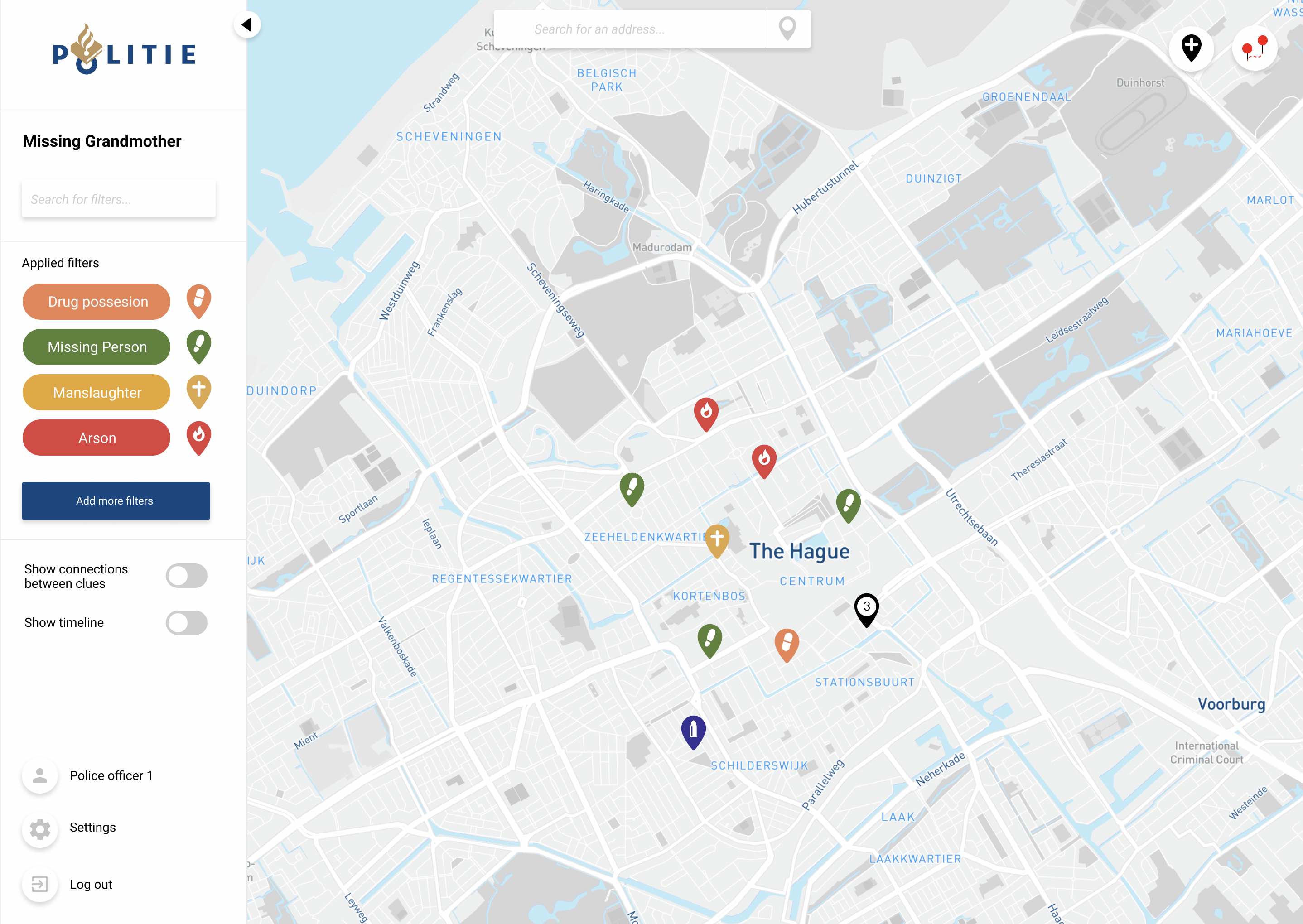Screen dimensions: 1303x924
Task: Select the topmost red arson marker on the map
Action: 705,412
